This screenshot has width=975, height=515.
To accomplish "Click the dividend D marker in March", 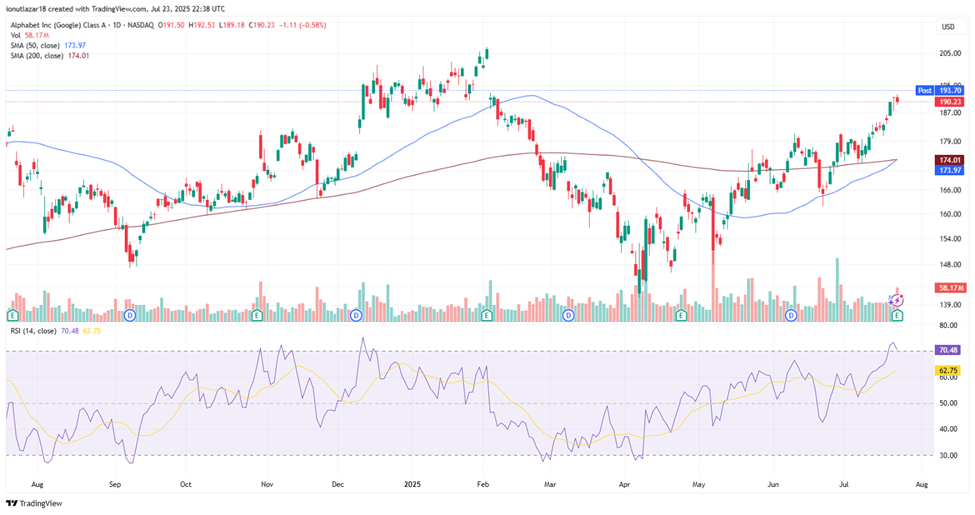I will pyautogui.click(x=568, y=315).
